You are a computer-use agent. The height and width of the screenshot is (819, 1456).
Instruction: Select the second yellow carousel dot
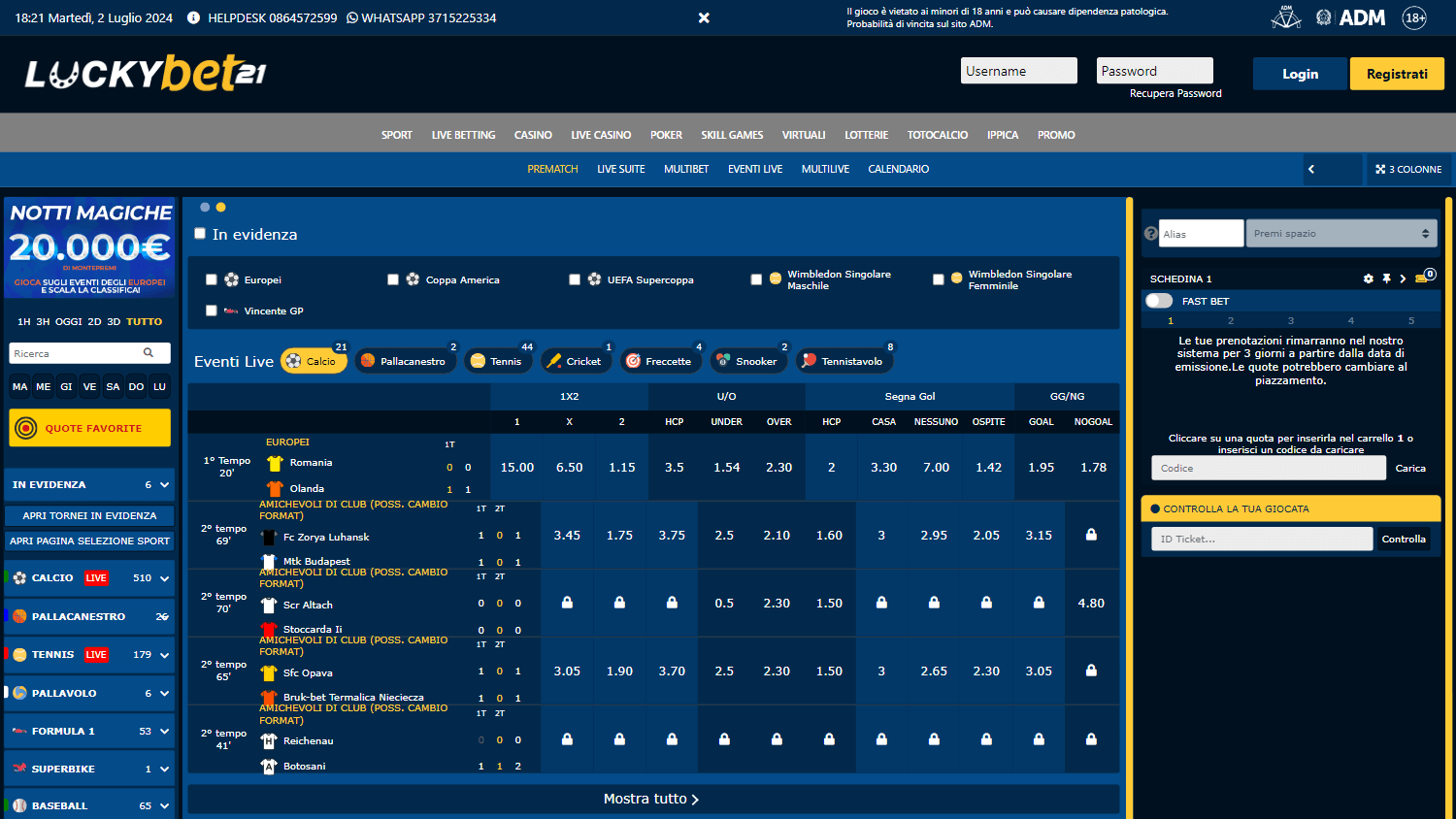221,207
